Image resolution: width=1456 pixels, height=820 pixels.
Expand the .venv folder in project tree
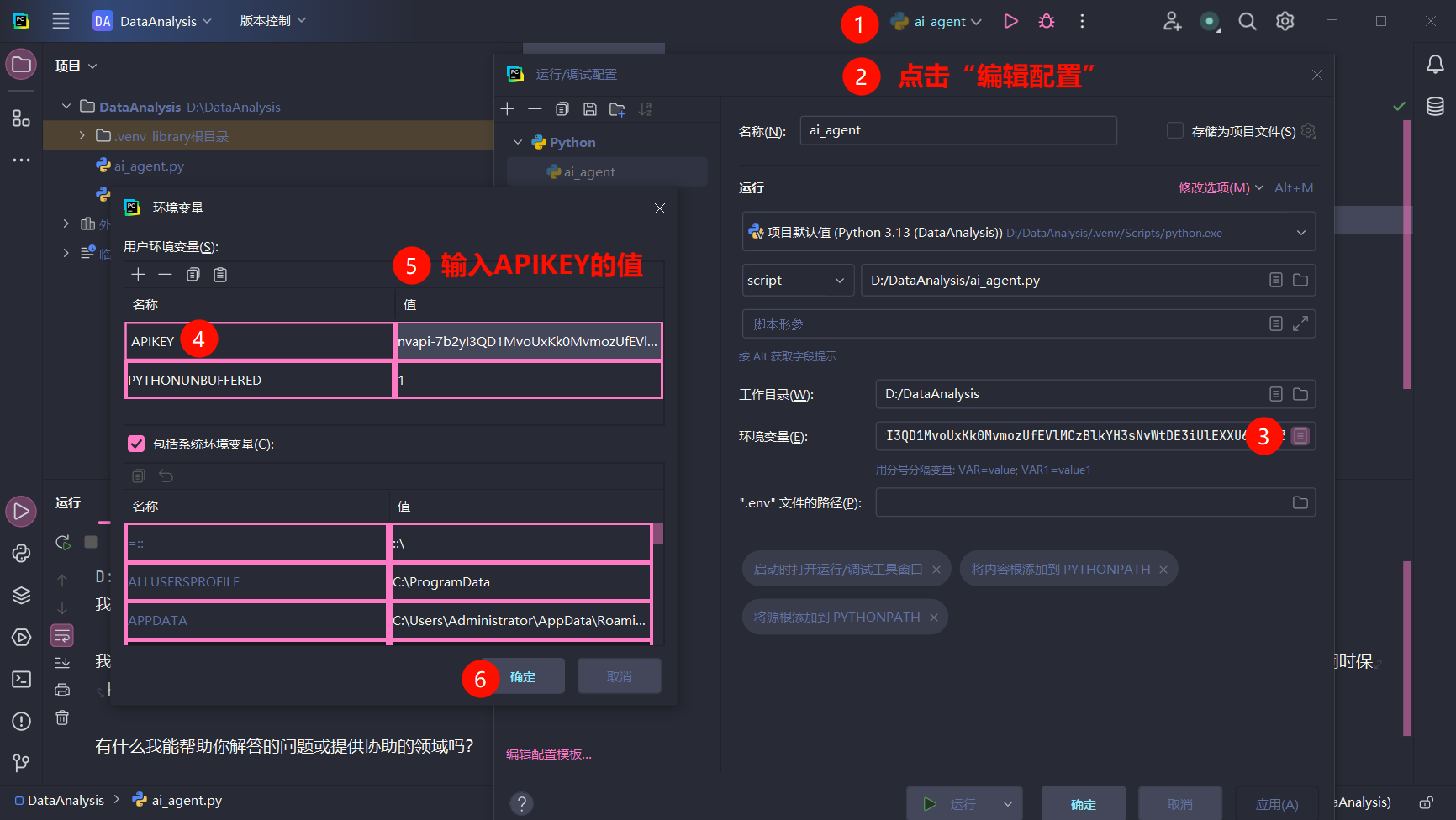[82, 135]
